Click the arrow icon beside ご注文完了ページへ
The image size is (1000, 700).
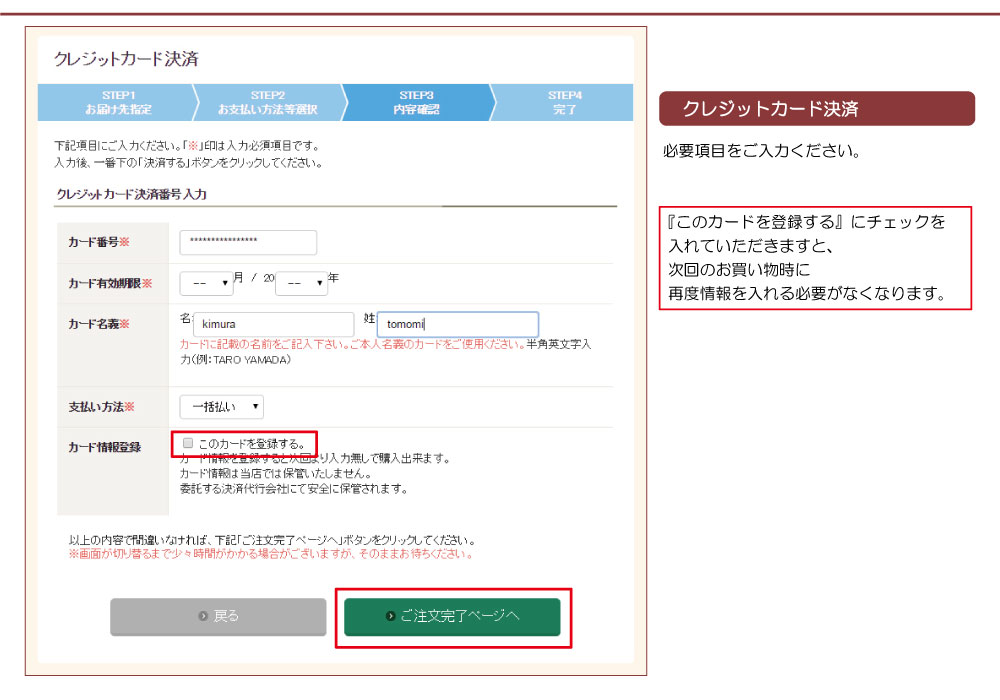390,617
